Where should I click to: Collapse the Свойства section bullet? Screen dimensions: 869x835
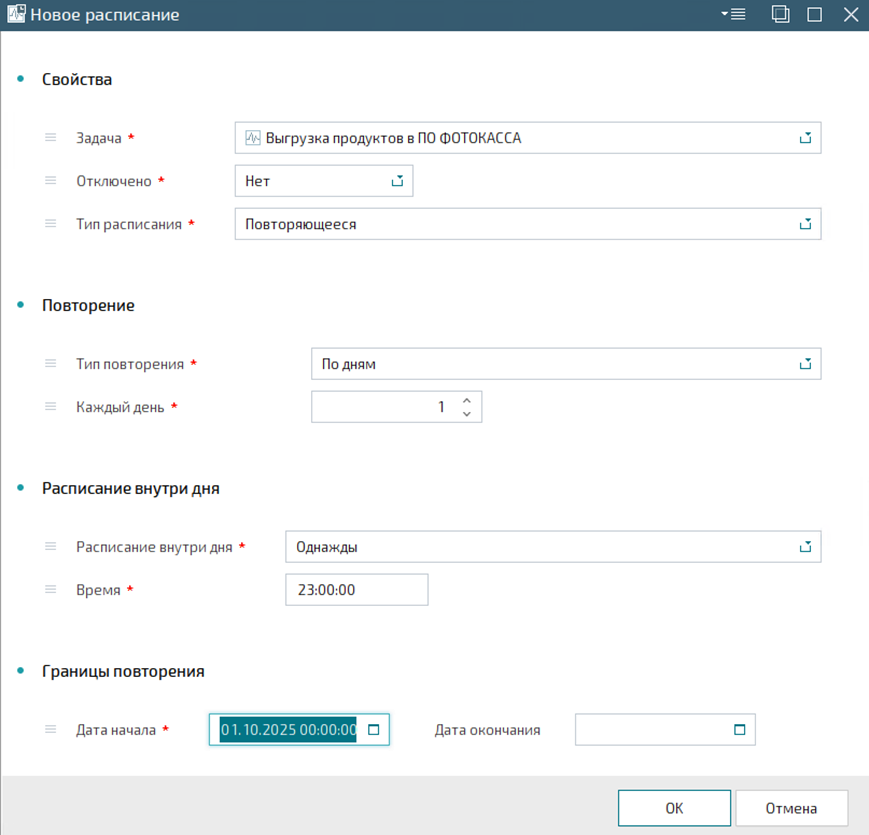pos(21,79)
